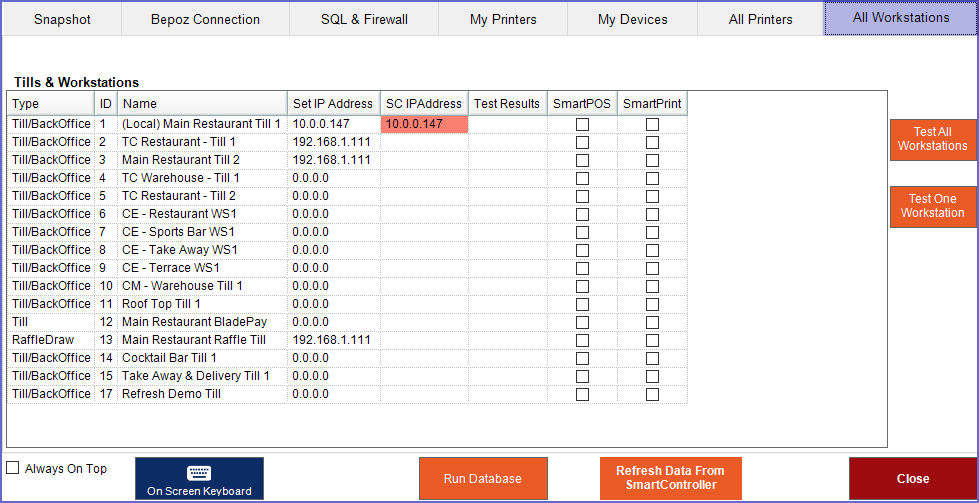Tick SmartPOS for Main Restaurant Till 1
Image resolution: width=979 pixels, height=503 pixels.
click(x=582, y=124)
